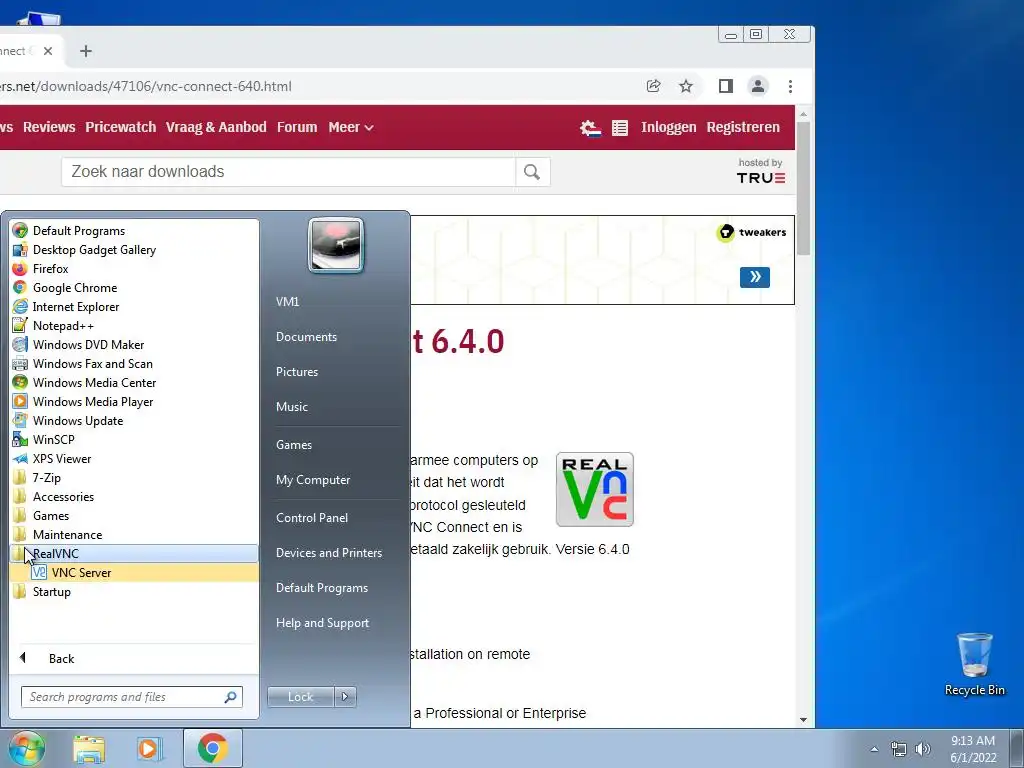Open the tweakers list view icon

pyautogui.click(x=620, y=128)
